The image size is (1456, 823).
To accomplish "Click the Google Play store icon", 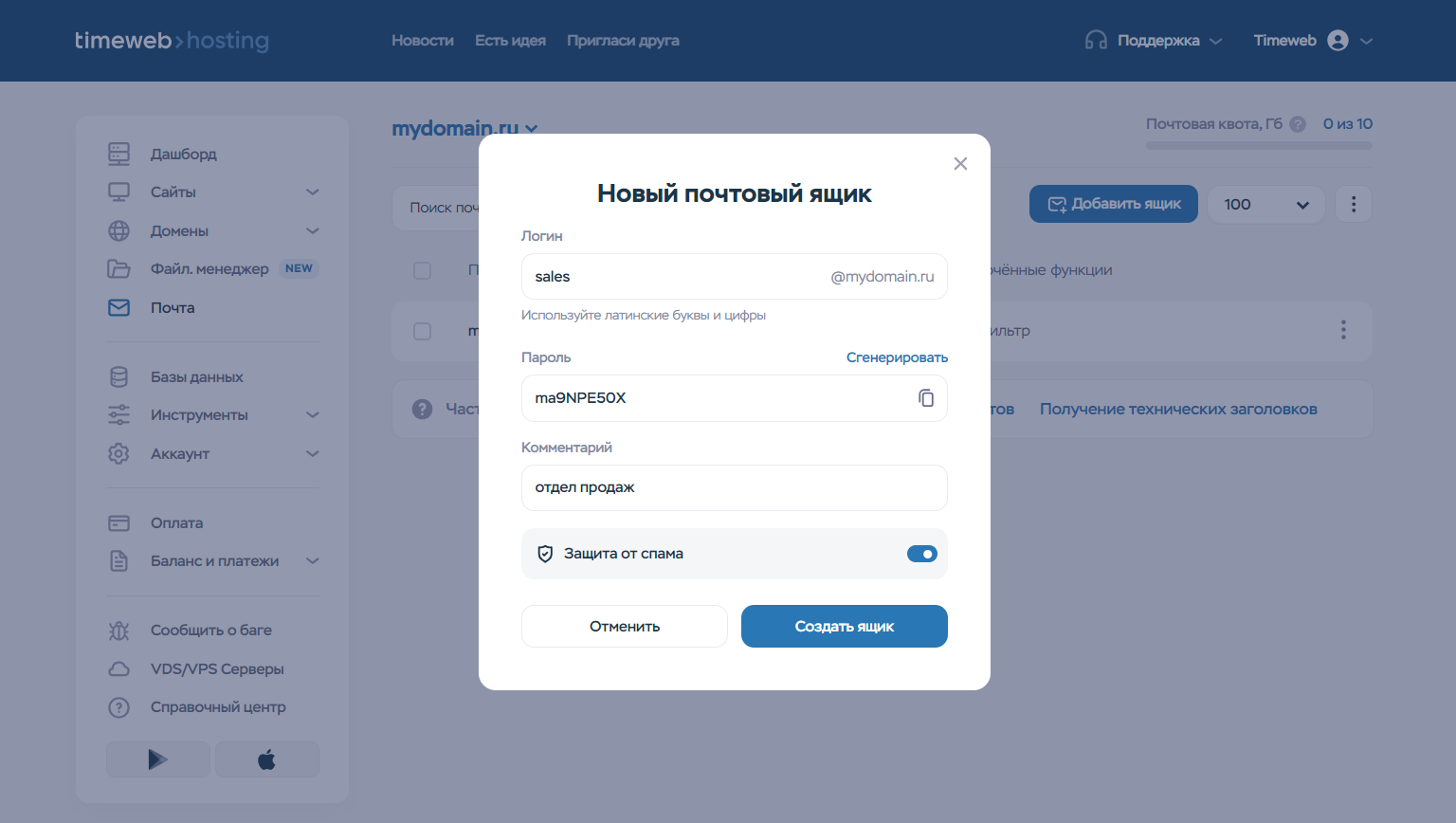I will [x=158, y=759].
